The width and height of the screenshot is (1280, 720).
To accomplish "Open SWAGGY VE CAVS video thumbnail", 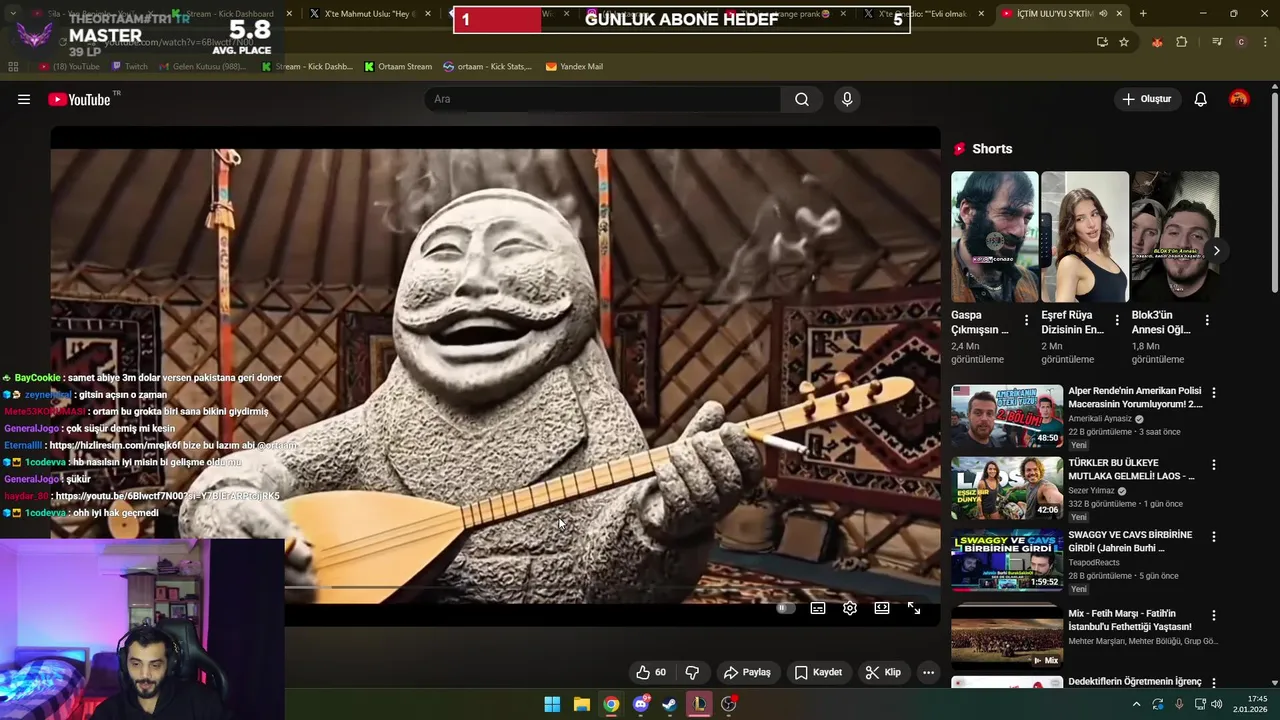I will pyautogui.click(x=1007, y=561).
